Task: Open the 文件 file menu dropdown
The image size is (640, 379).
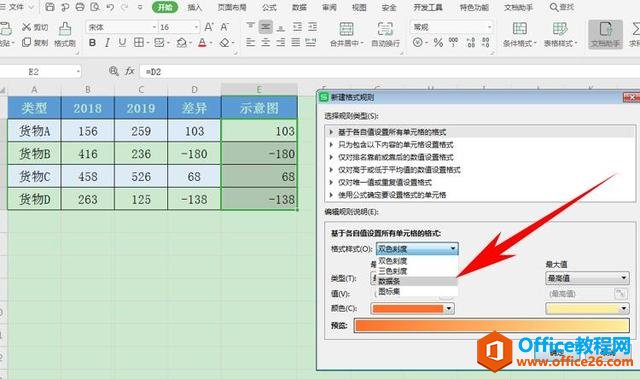Action: click(18, 7)
